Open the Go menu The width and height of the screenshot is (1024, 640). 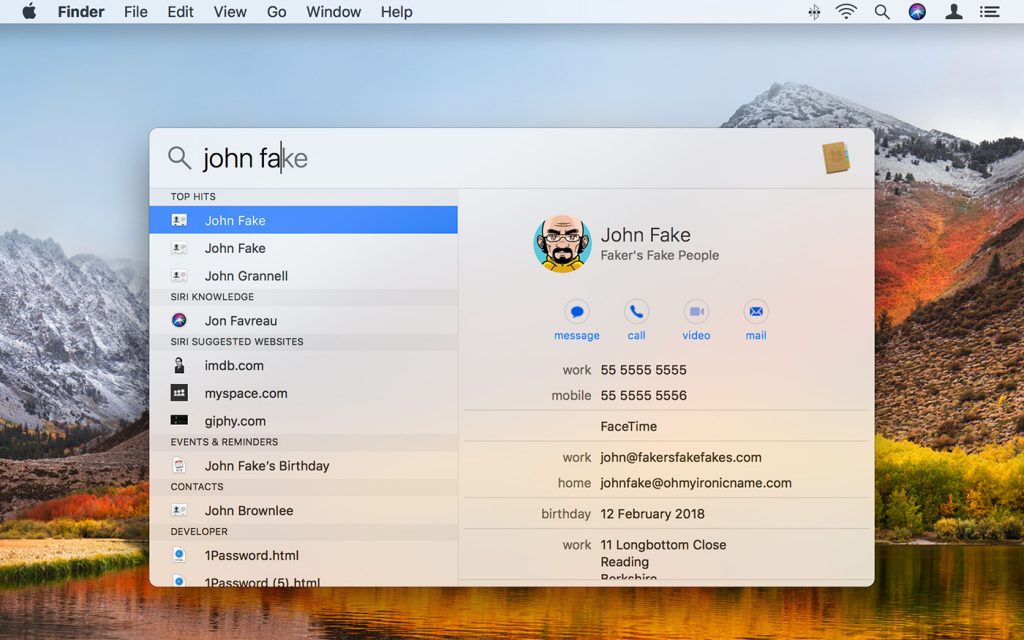[x=277, y=12]
